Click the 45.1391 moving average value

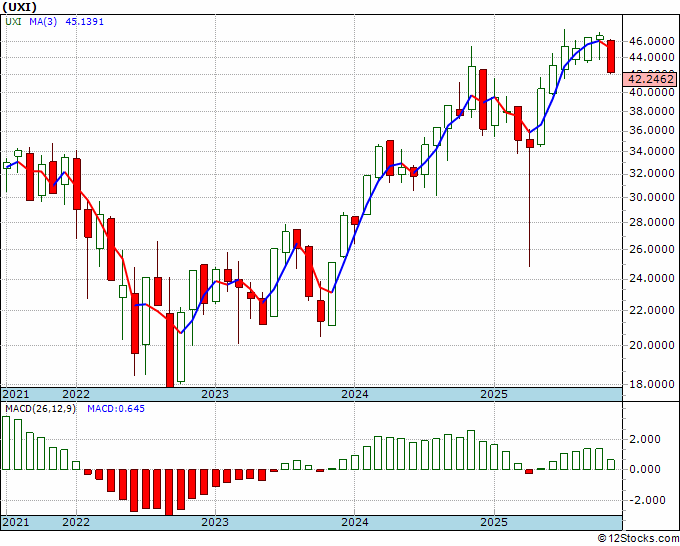click(85, 21)
